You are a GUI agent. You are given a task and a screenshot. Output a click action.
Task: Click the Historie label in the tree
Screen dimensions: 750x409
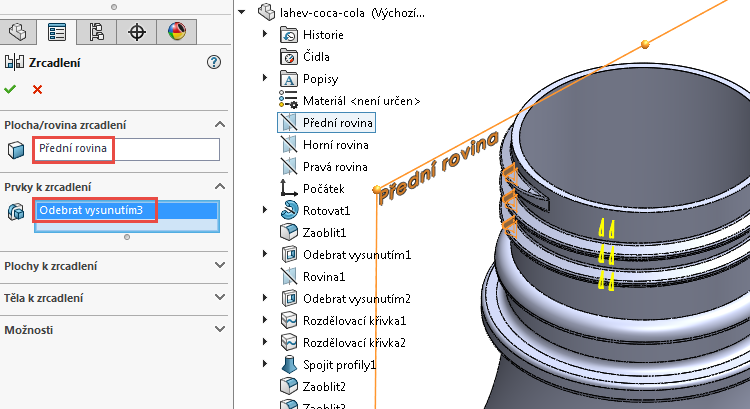pos(323,35)
